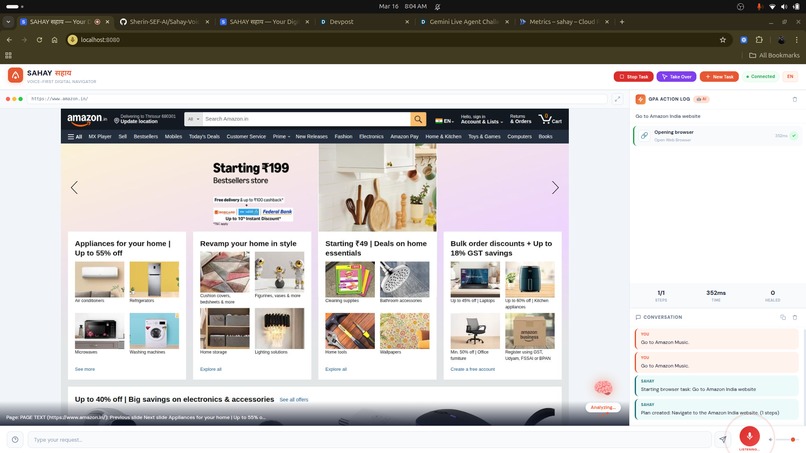The width and height of the screenshot is (806, 453).
Task: Bookmark this page with star icon
Action: [723, 40]
